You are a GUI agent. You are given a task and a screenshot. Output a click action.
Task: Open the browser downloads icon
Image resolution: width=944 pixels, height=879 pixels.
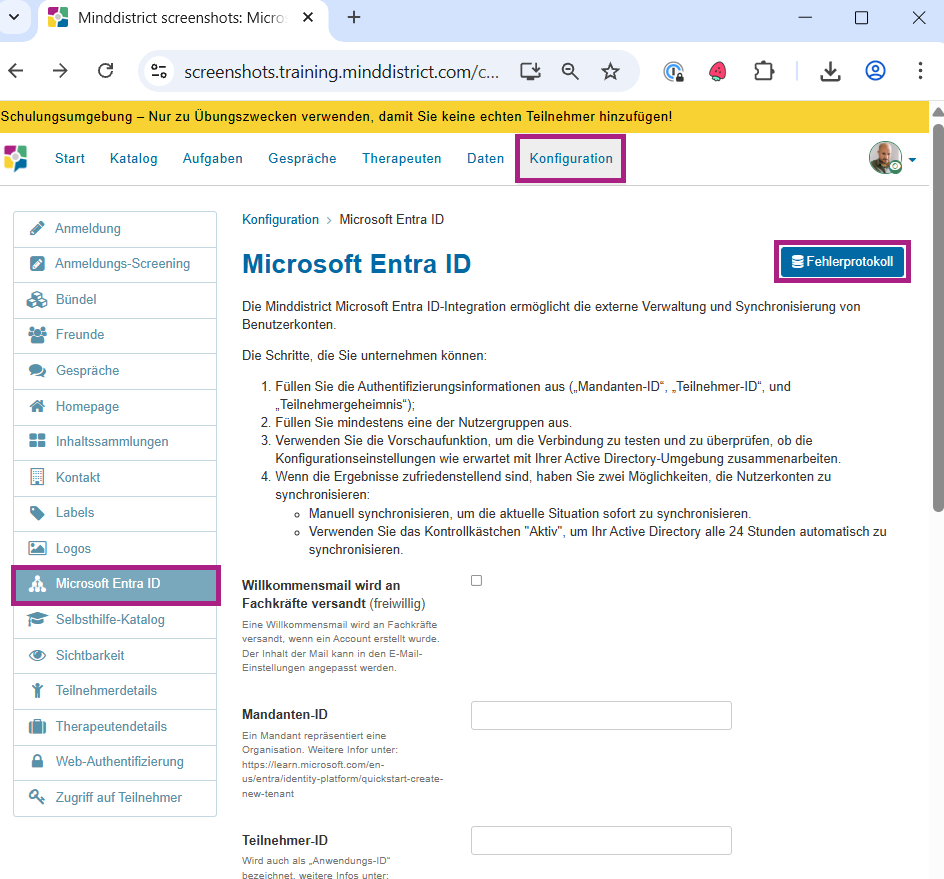coord(830,71)
